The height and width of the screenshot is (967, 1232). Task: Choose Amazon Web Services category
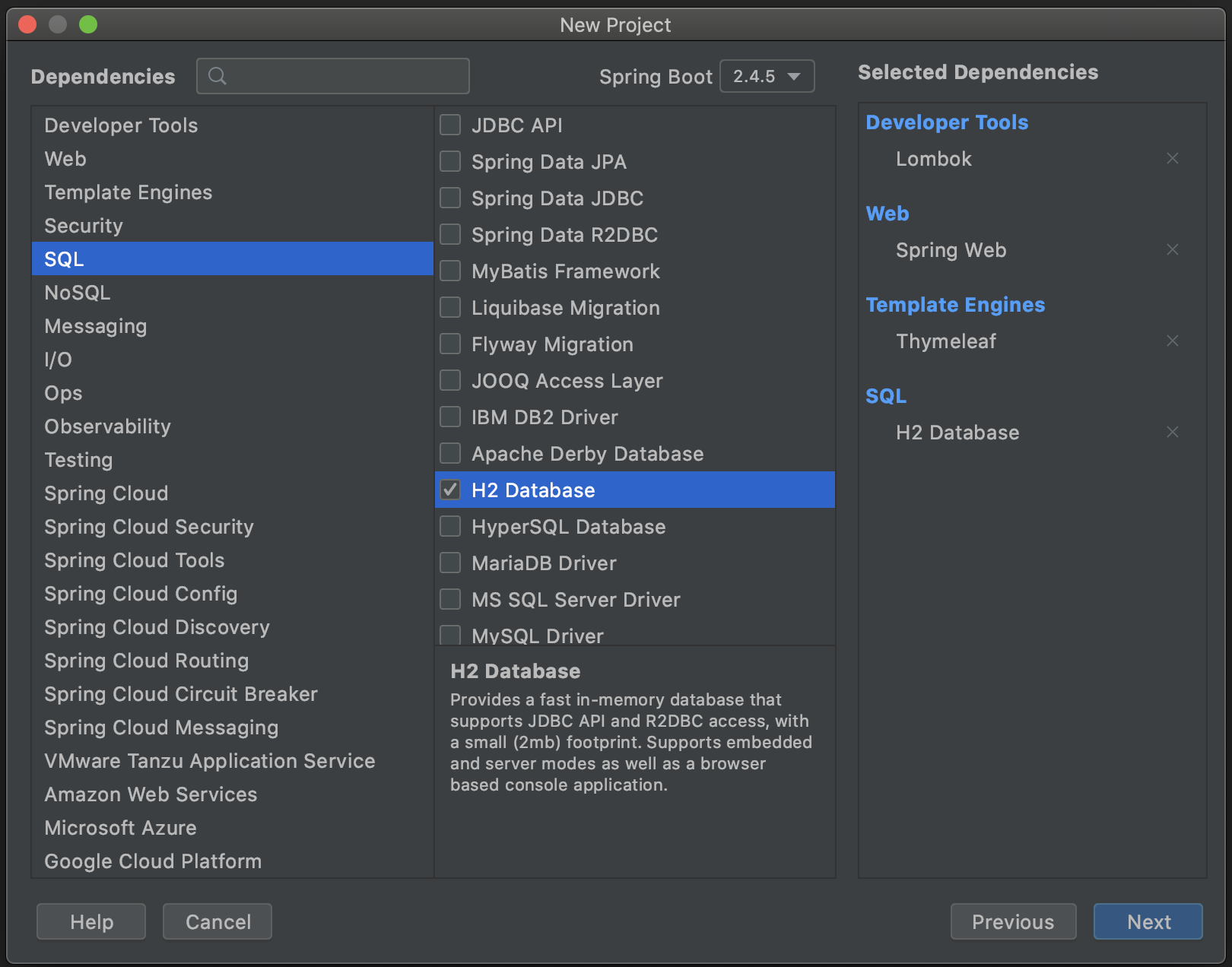(x=233, y=794)
